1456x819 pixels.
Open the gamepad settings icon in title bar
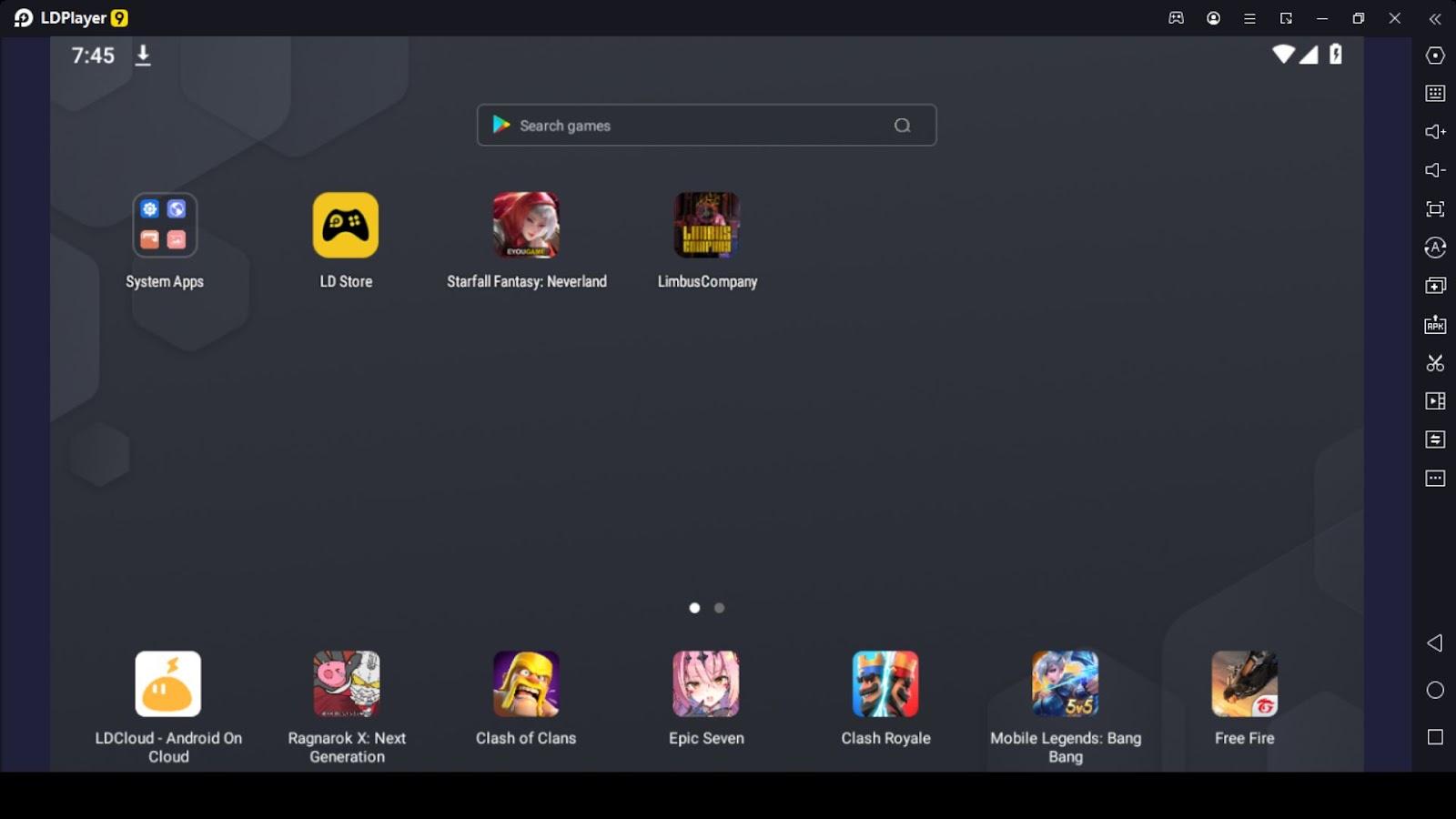(1177, 18)
